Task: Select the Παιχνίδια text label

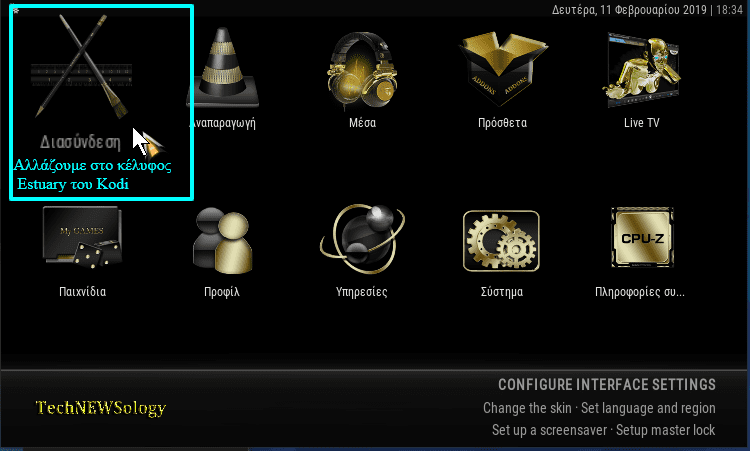Action: 82,292
